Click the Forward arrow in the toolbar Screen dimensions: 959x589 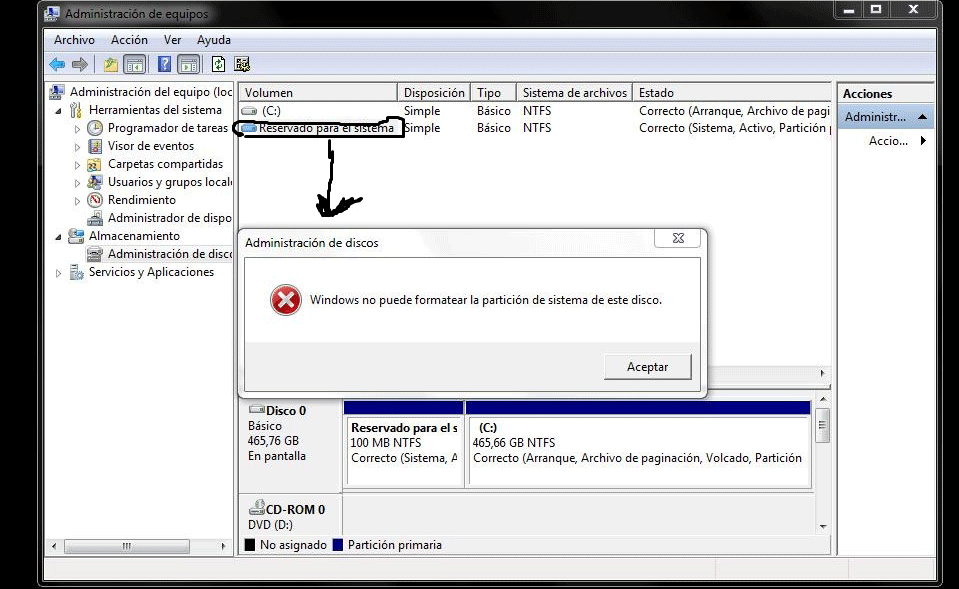pos(80,64)
